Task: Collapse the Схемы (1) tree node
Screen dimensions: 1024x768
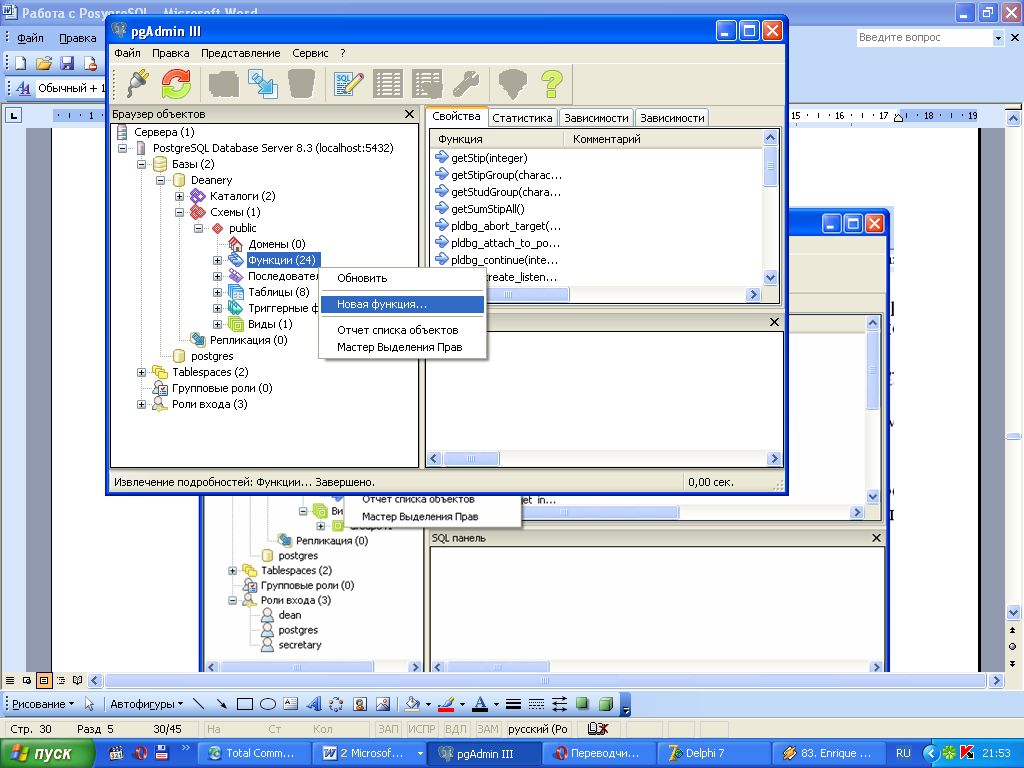Action: tap(179, 212)
